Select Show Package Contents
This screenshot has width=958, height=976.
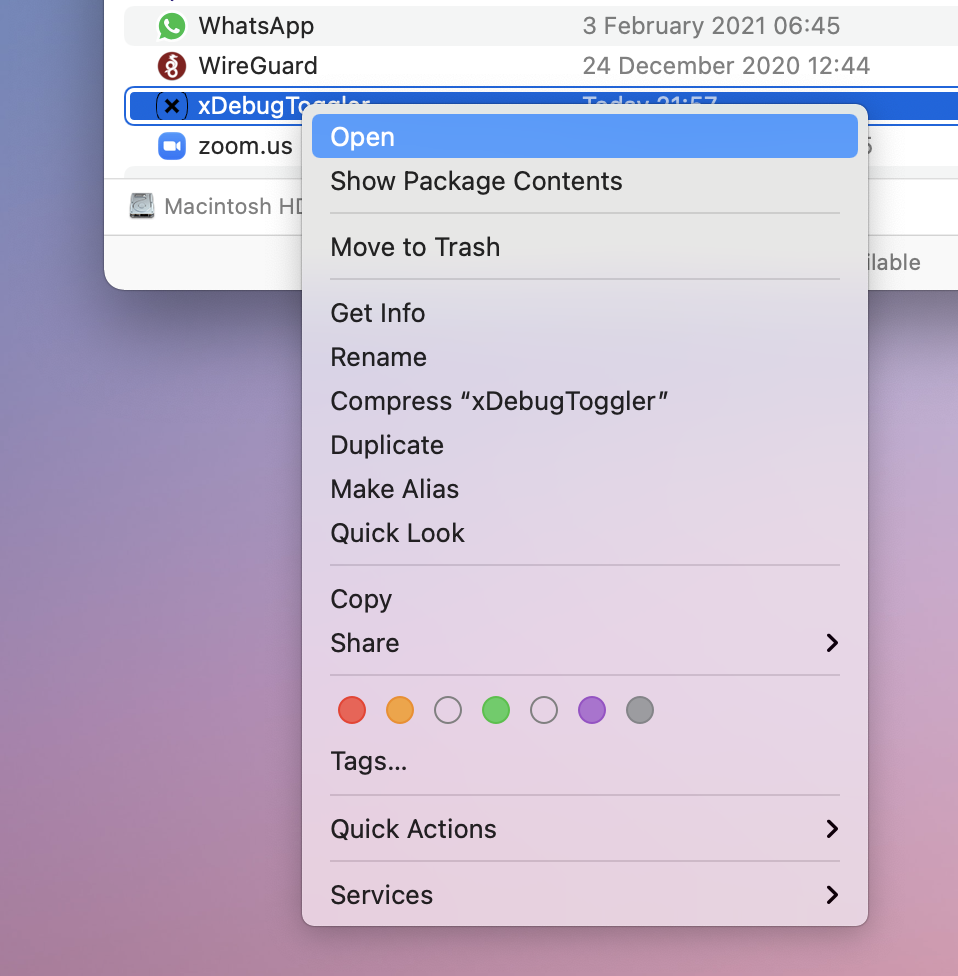pyautogui.click(x=585, y=181)
